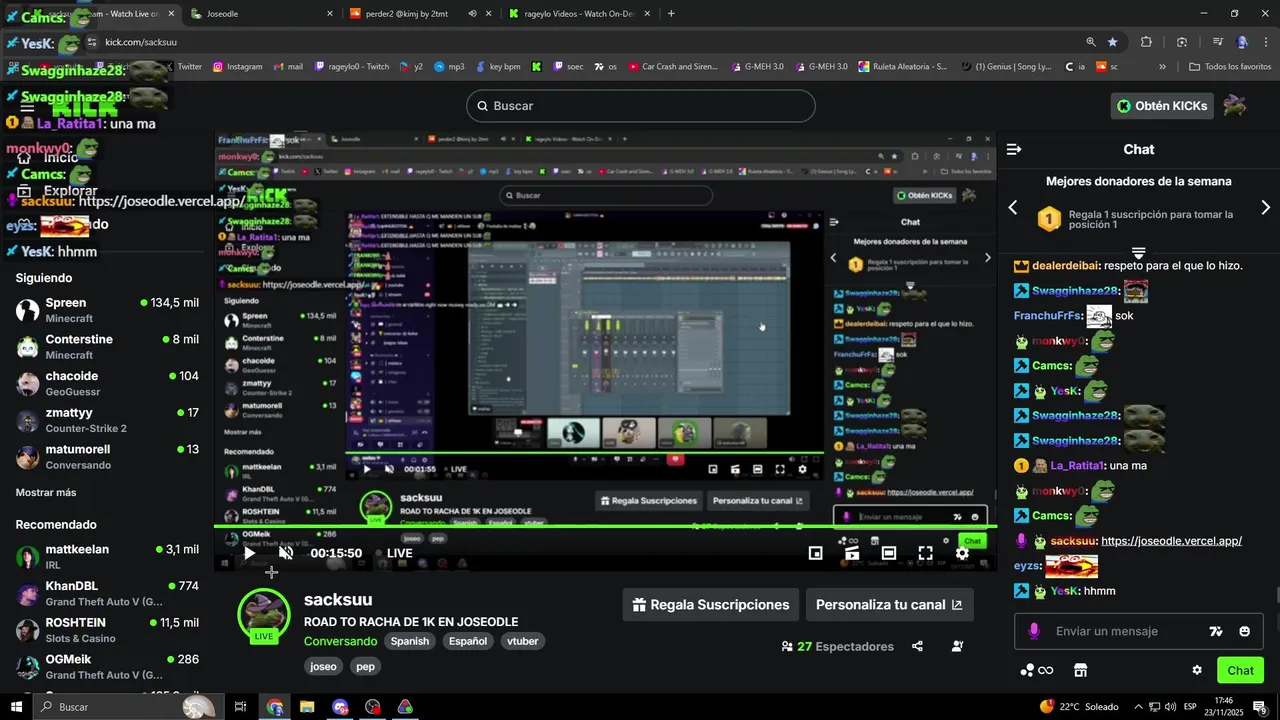
Task: Open the browser extensions puzzle icon
Action: tap(1146, 42)
